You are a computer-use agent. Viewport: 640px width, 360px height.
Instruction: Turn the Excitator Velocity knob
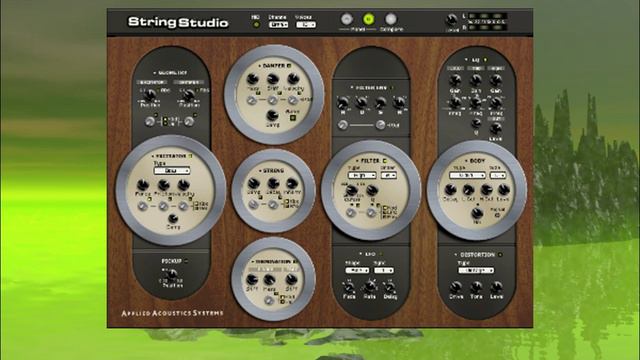184,185
